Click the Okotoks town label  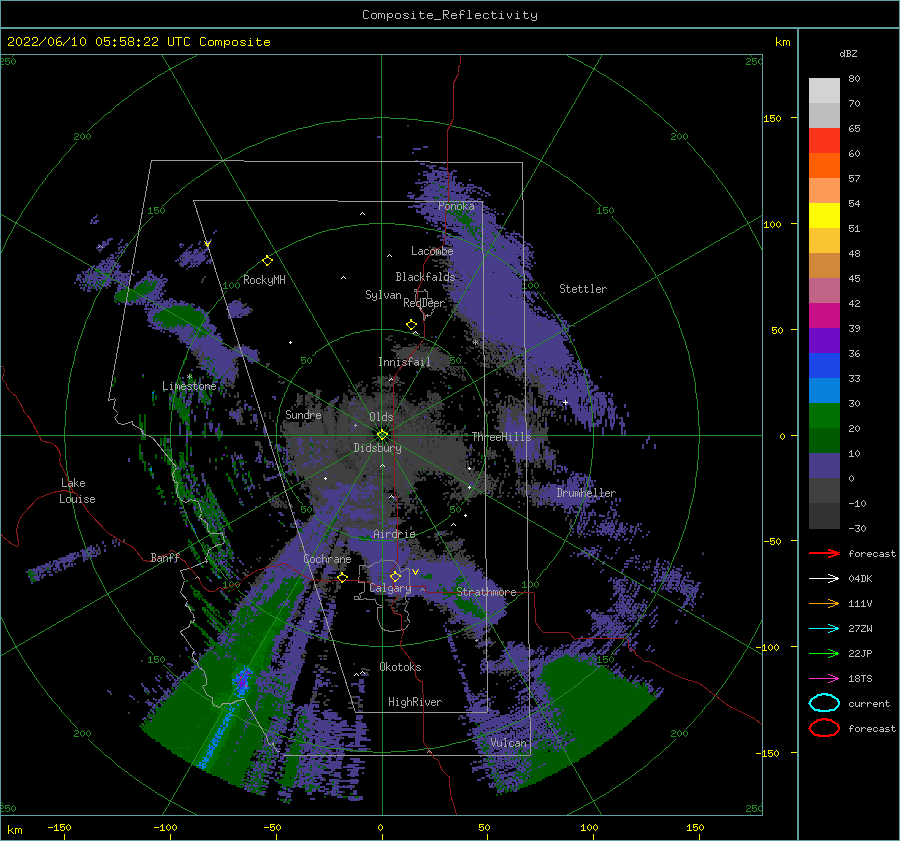400,667
